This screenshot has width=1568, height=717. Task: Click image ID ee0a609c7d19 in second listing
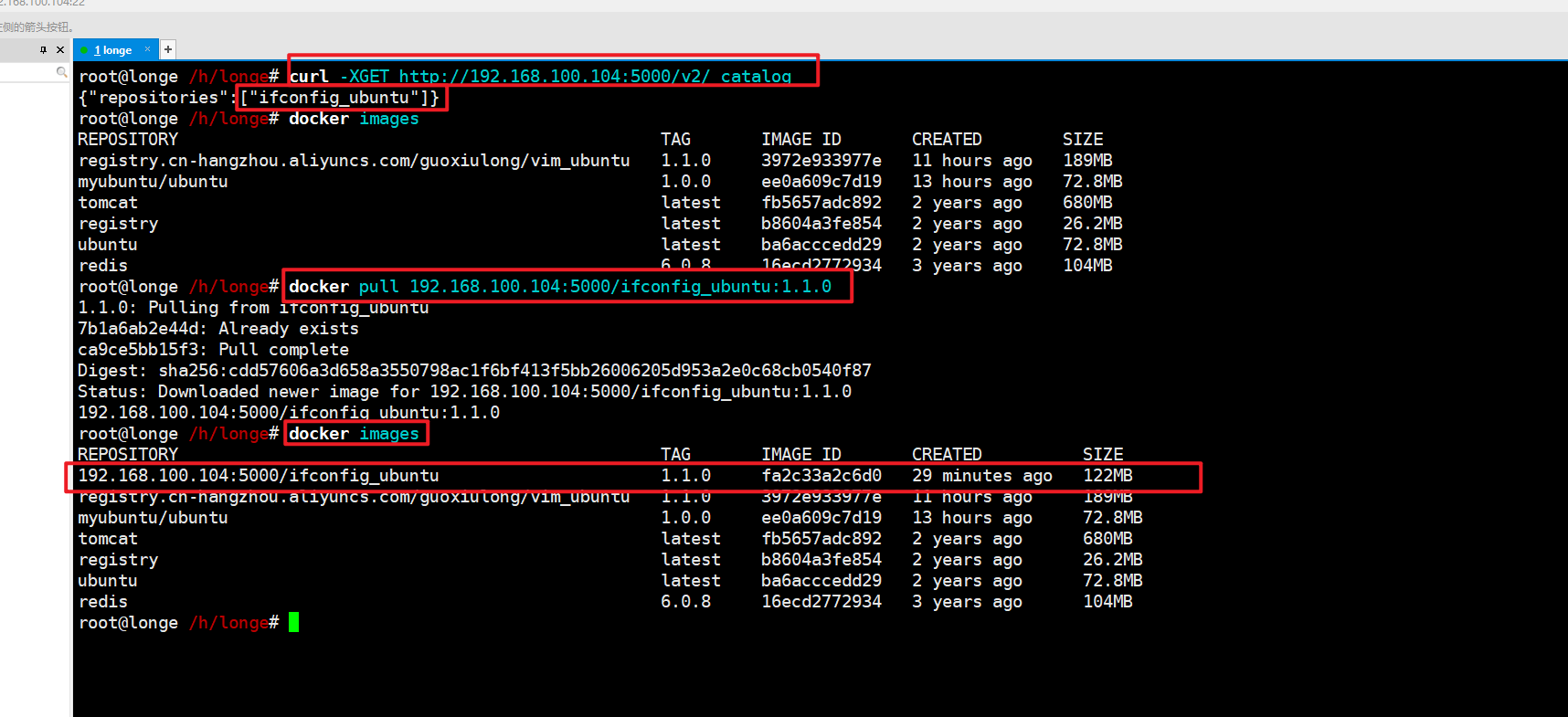pos(821,518)
